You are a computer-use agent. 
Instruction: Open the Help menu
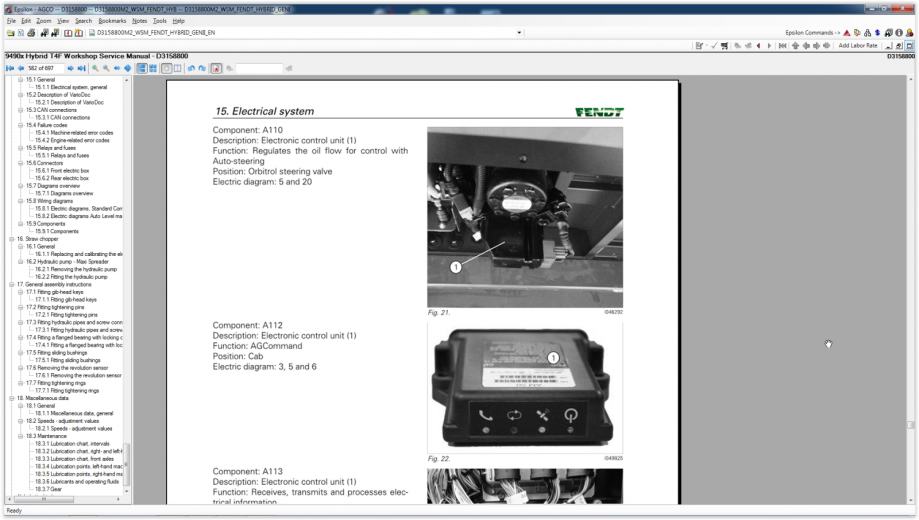(179, 21)
